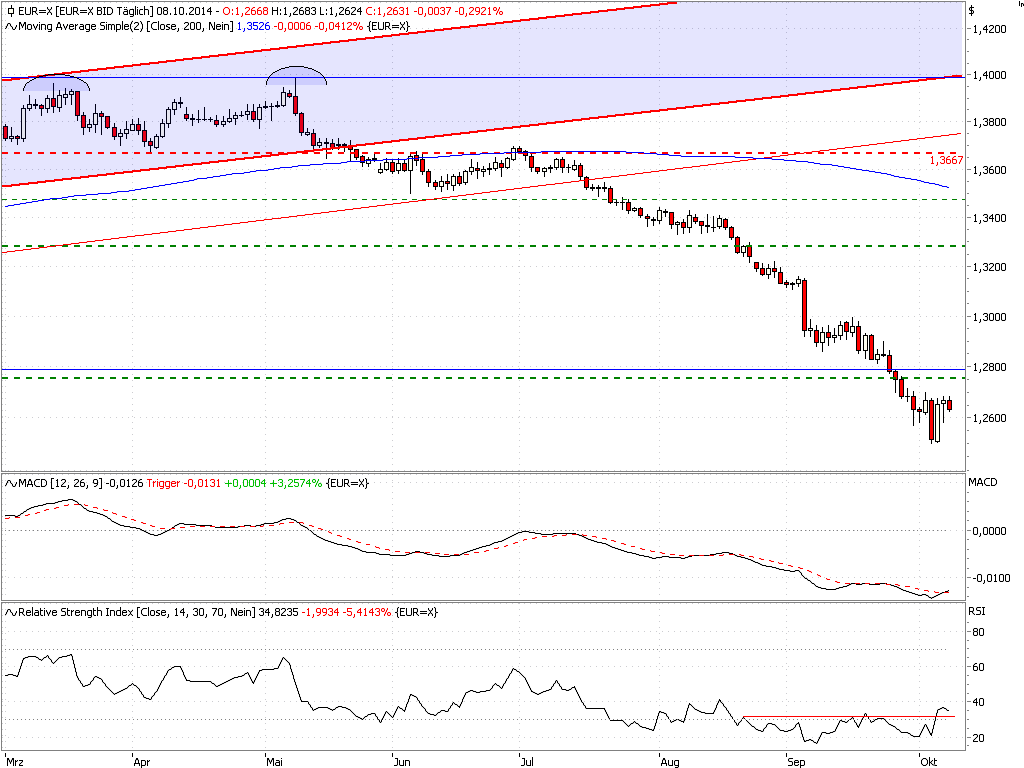Viewport: 1024px width, 768px height.
Task: Select the 'Relative Strength Index' indicator label
Action: point(76,612)
